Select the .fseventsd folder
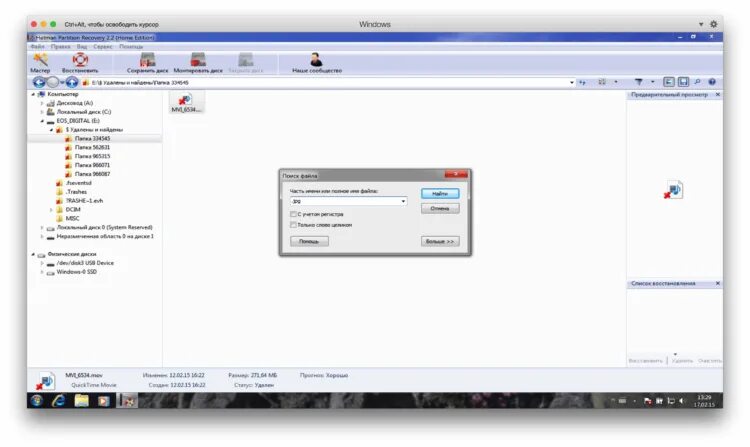The height and width of the screenshot is (447, 750). (78, 183)
